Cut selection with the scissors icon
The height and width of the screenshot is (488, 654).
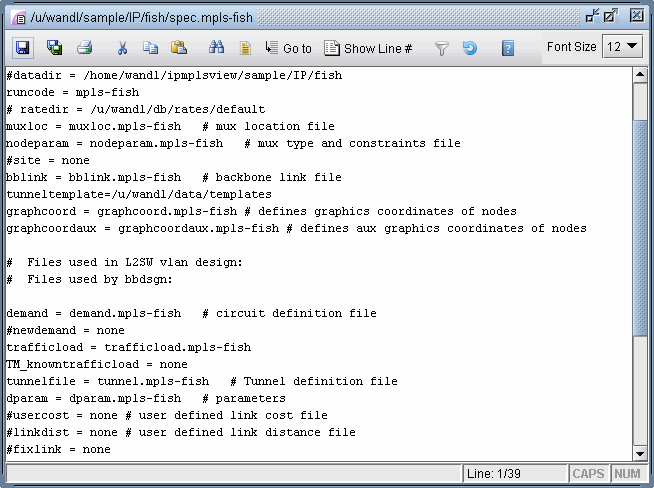[122, 48]
